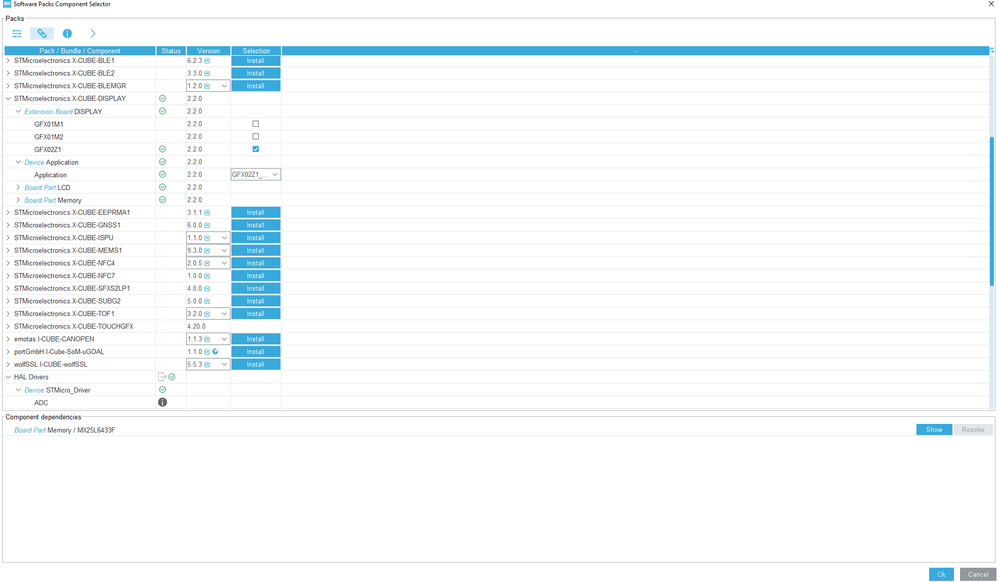The height and width of the screenshot is (582, 999).
Task: Click the Pack / Bundle / Component column header
Action: 80,51
